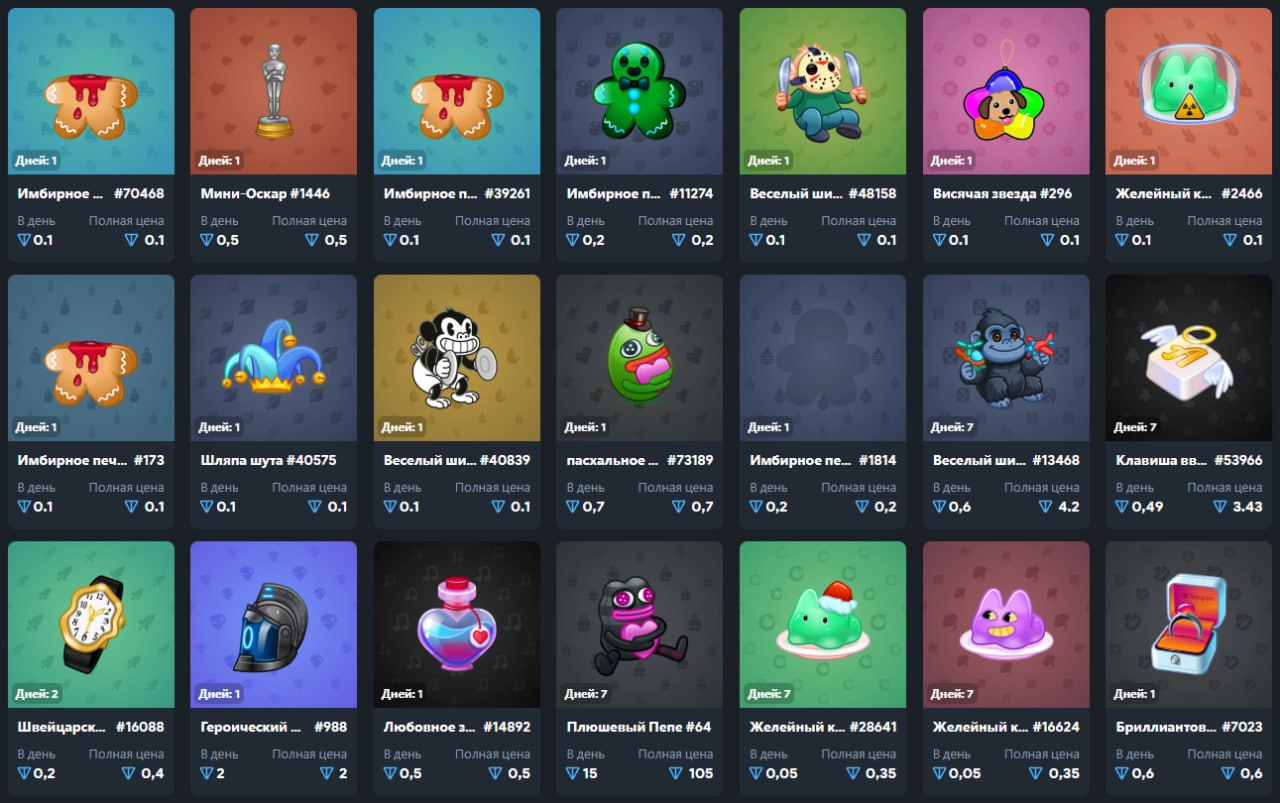This screenshot has height=803, width=1280.
Task: Open the Шляпа шута #40575 jester hat
Action: click(273, 401)
